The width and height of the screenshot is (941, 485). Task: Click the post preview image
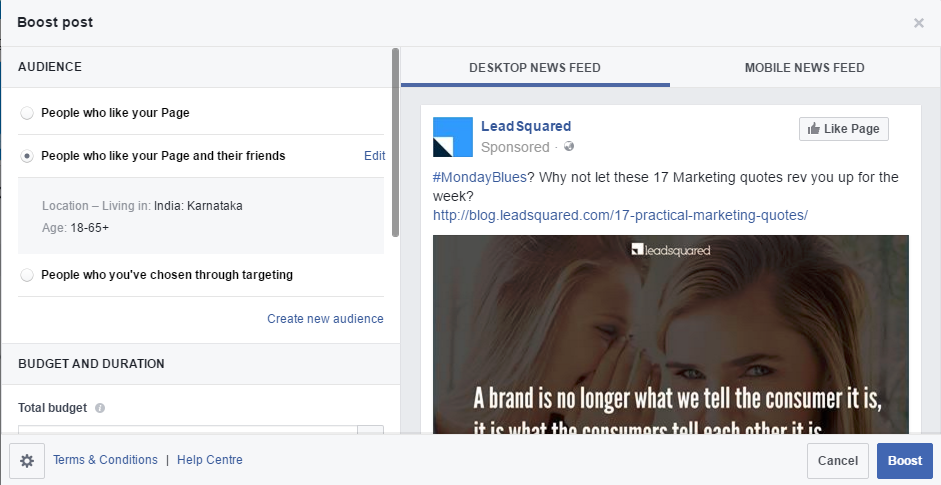(671, 334)
